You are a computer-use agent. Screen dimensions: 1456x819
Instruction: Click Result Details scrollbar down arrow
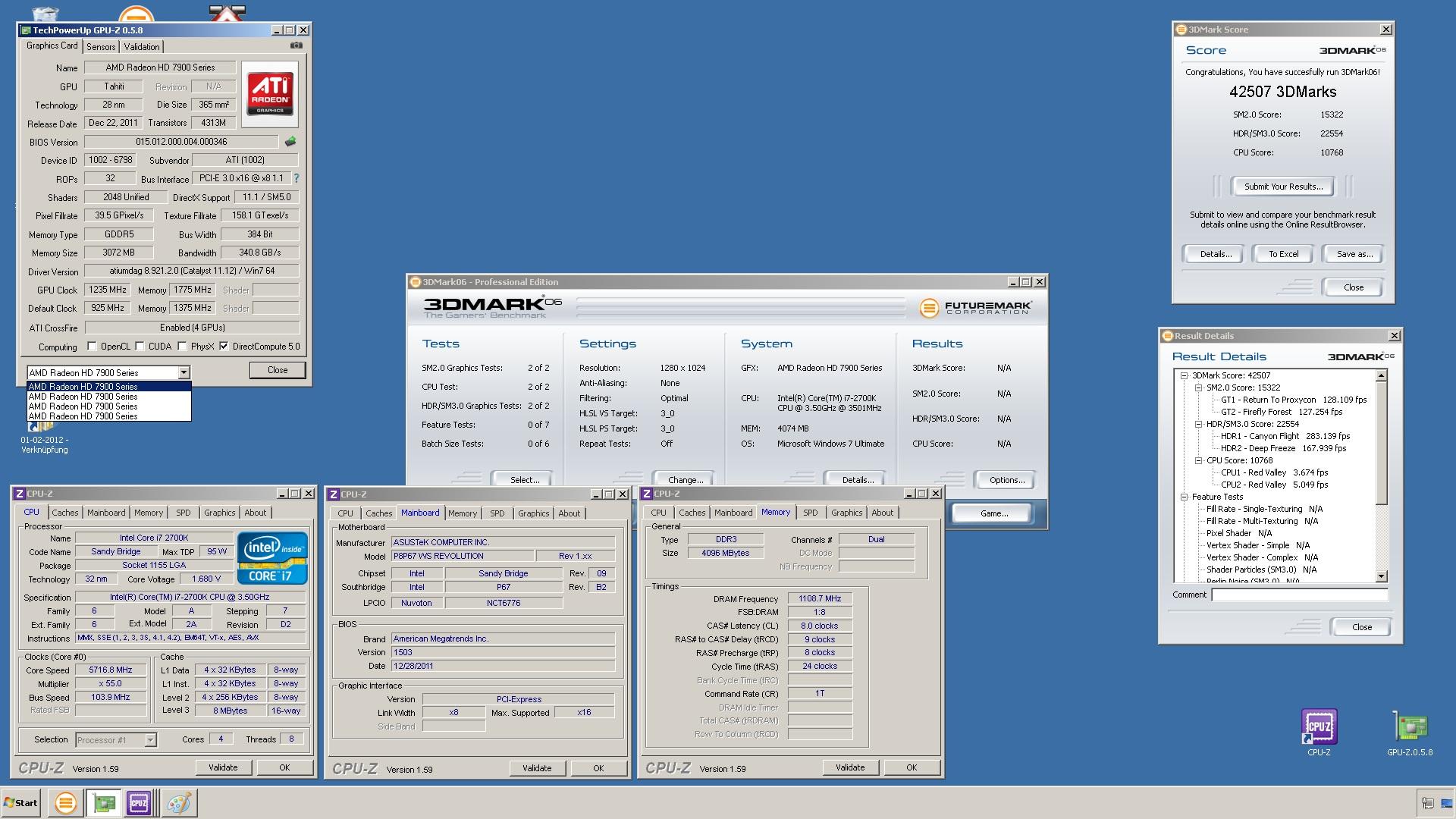(1381, 576)
